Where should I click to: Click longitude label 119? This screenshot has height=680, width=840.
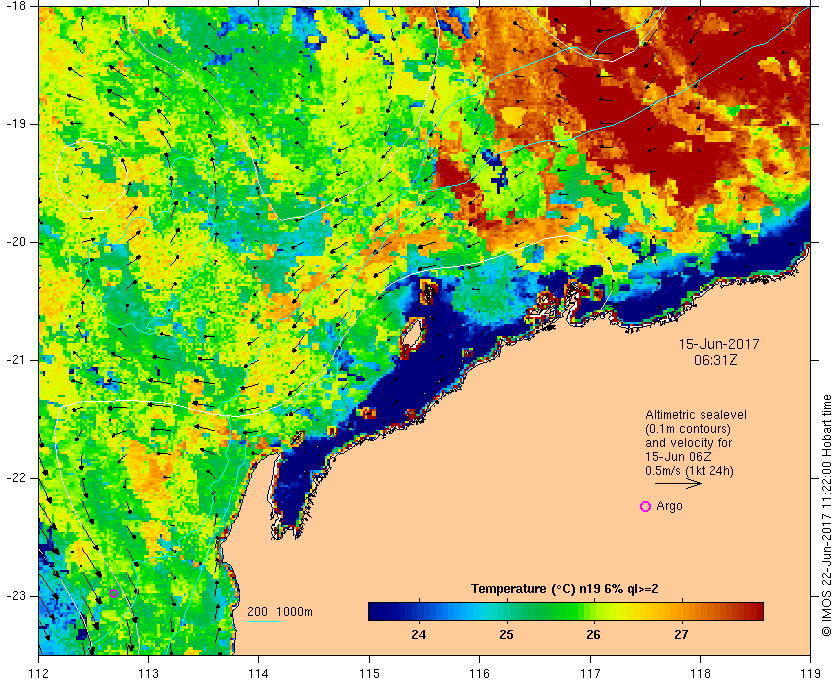pyautogui.click(x=810, y=673)
